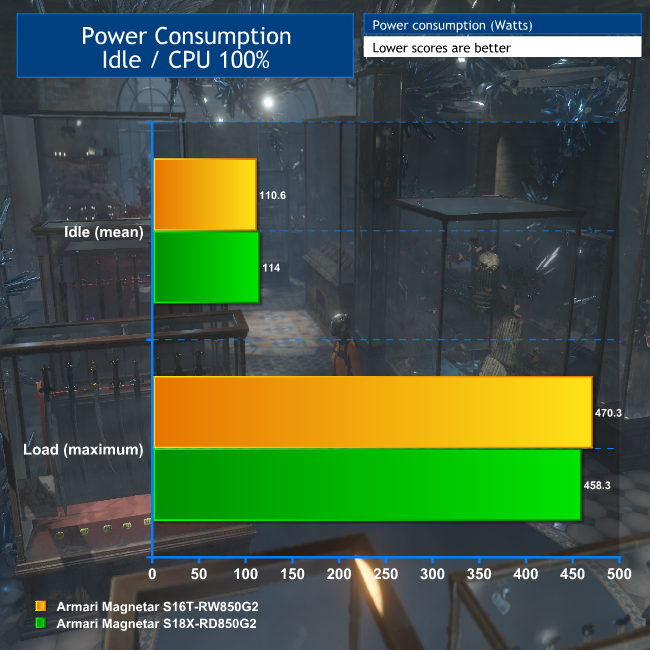This screenshot has height=650, width=650.
Task: Click the axis tick label 50
Action: point(199,574)
